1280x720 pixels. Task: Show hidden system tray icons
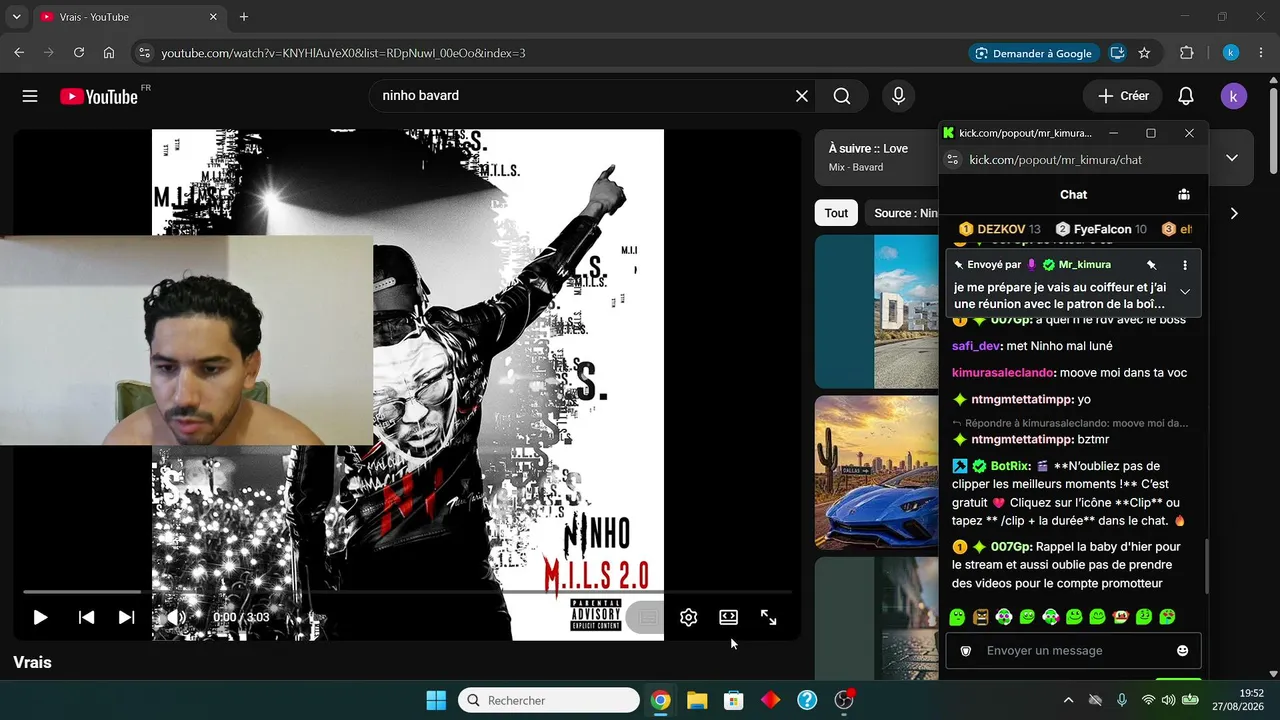pos(1068,700)
